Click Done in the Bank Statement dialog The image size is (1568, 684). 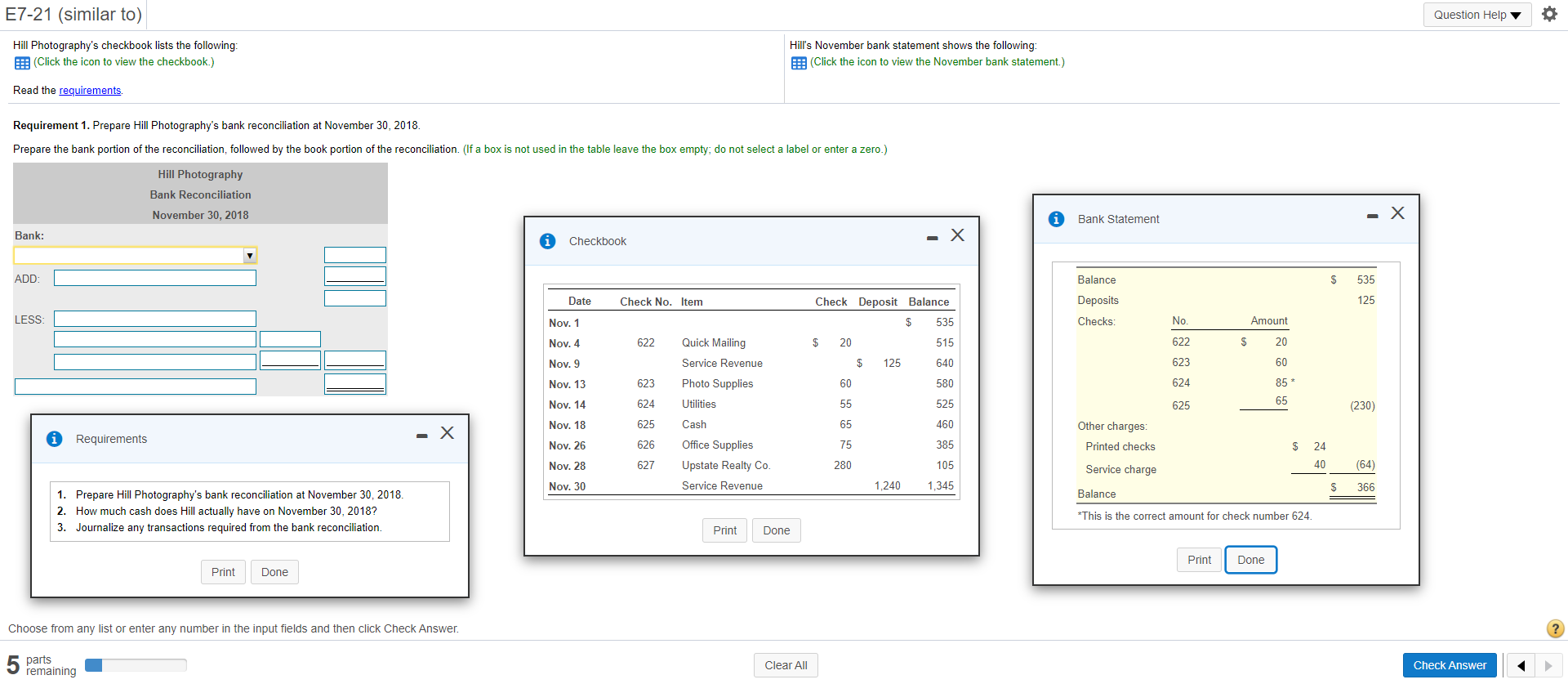1250,560
